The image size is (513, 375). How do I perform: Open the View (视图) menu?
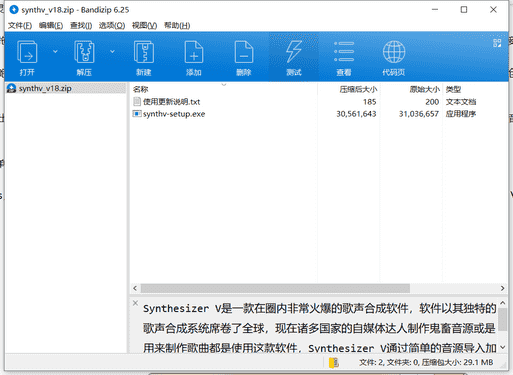pyautogui.click(x=144, y=25)
